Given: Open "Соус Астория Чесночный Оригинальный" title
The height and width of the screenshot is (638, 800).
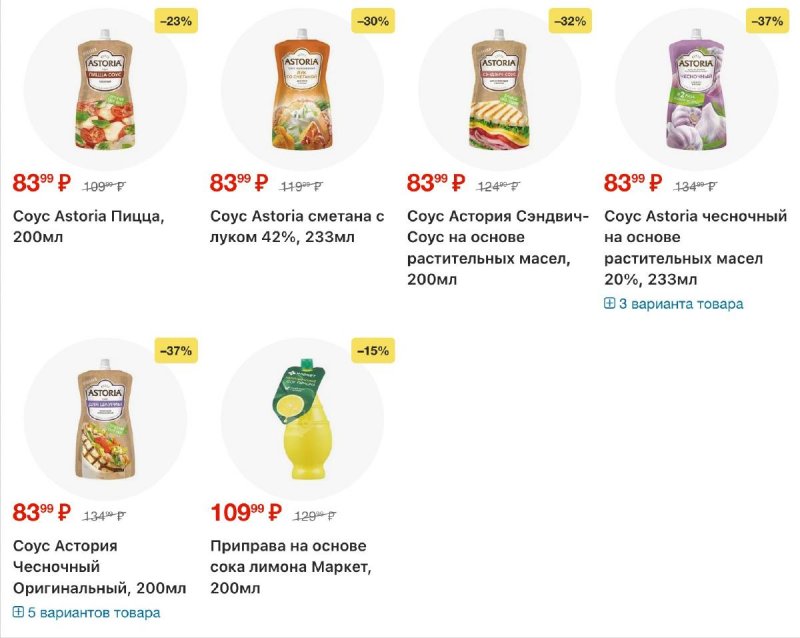Looking at the screenshot, I should [x=99, y=566].
